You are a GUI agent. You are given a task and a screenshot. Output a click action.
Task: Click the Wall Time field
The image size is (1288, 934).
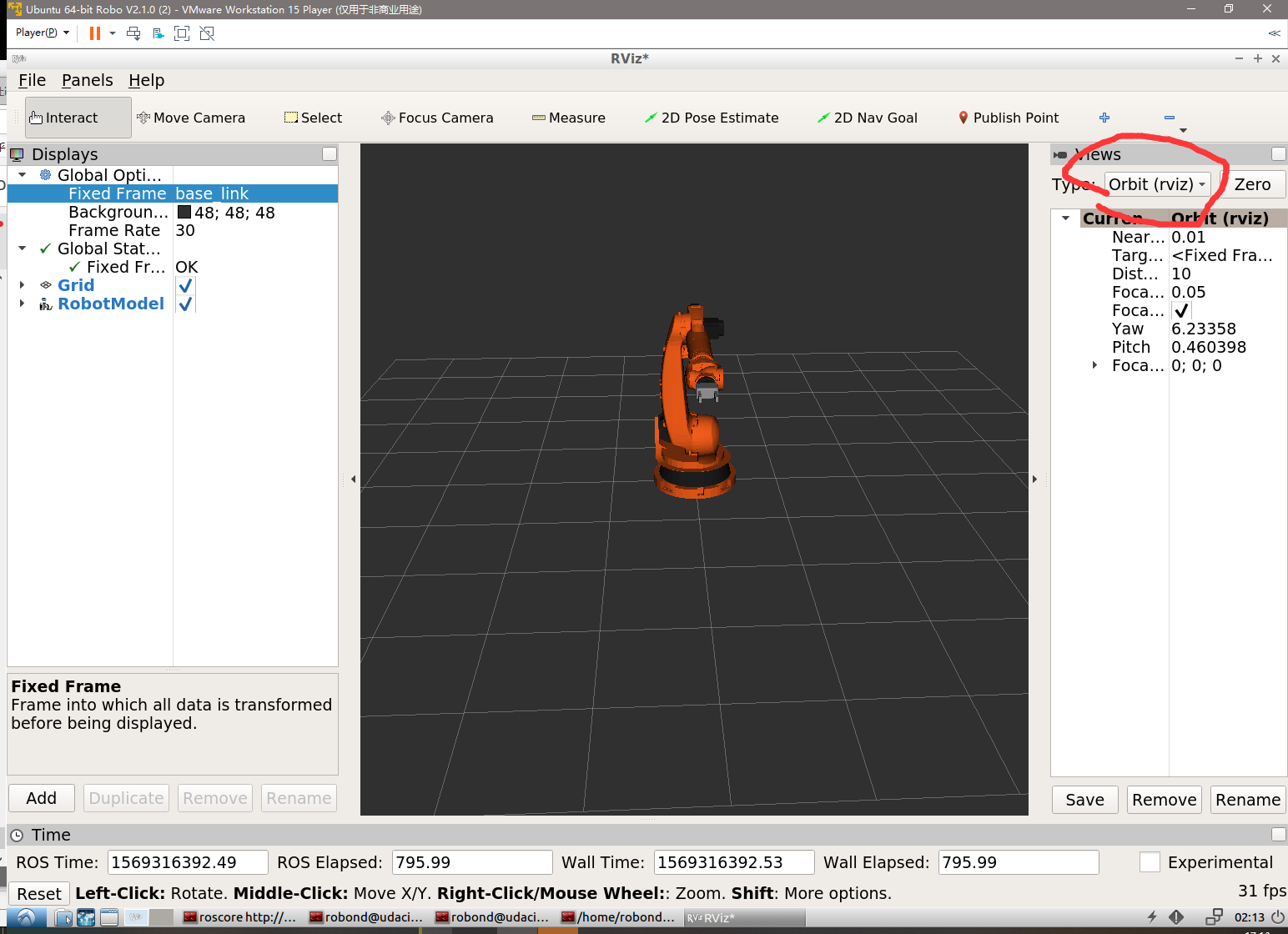(x=734, y=862)
